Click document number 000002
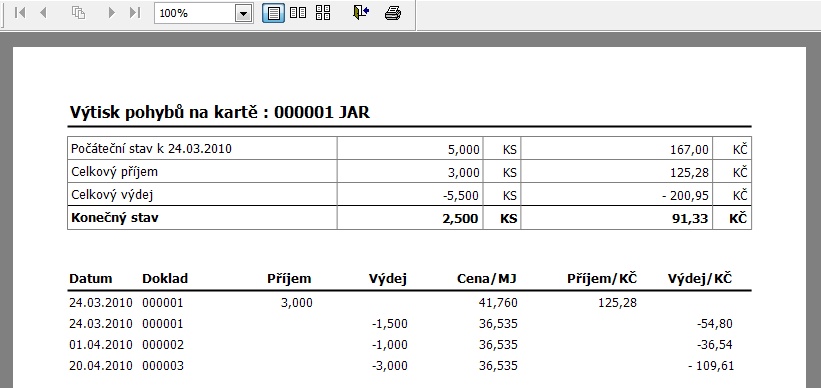This screenshot has height=388, width=821. tap(163, 345)
